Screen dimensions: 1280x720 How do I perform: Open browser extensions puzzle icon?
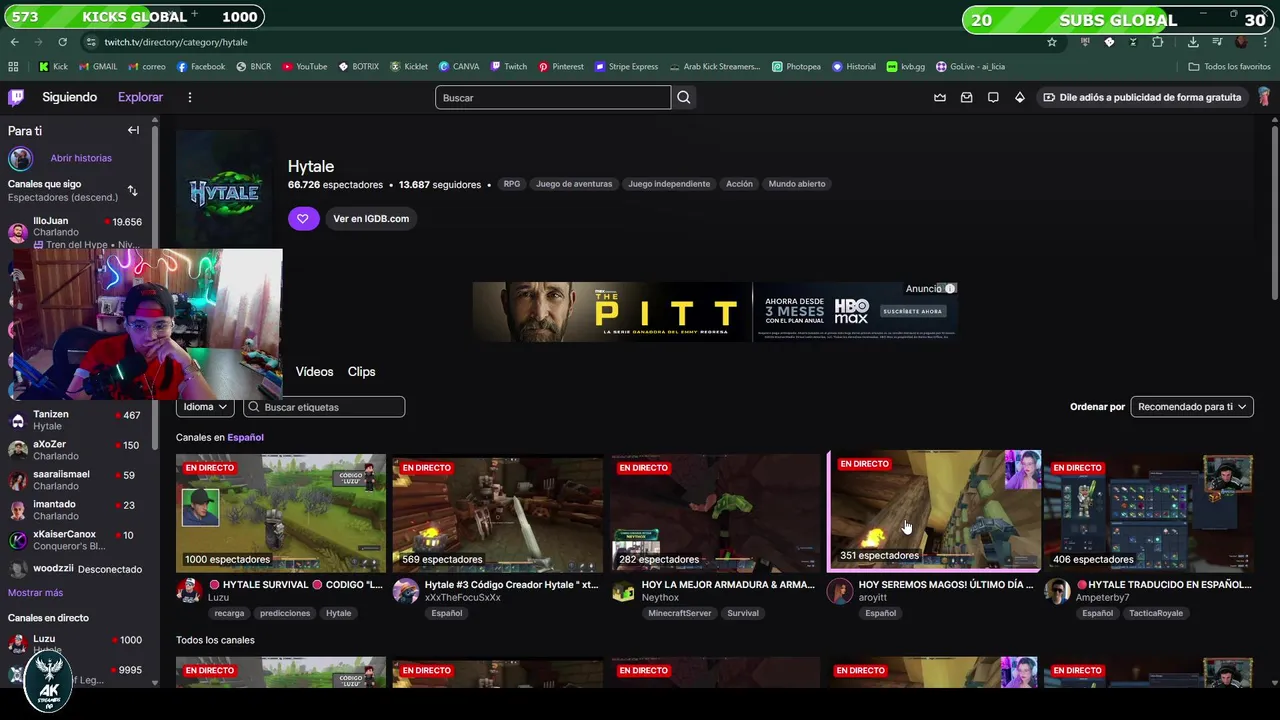point(1157,42)
